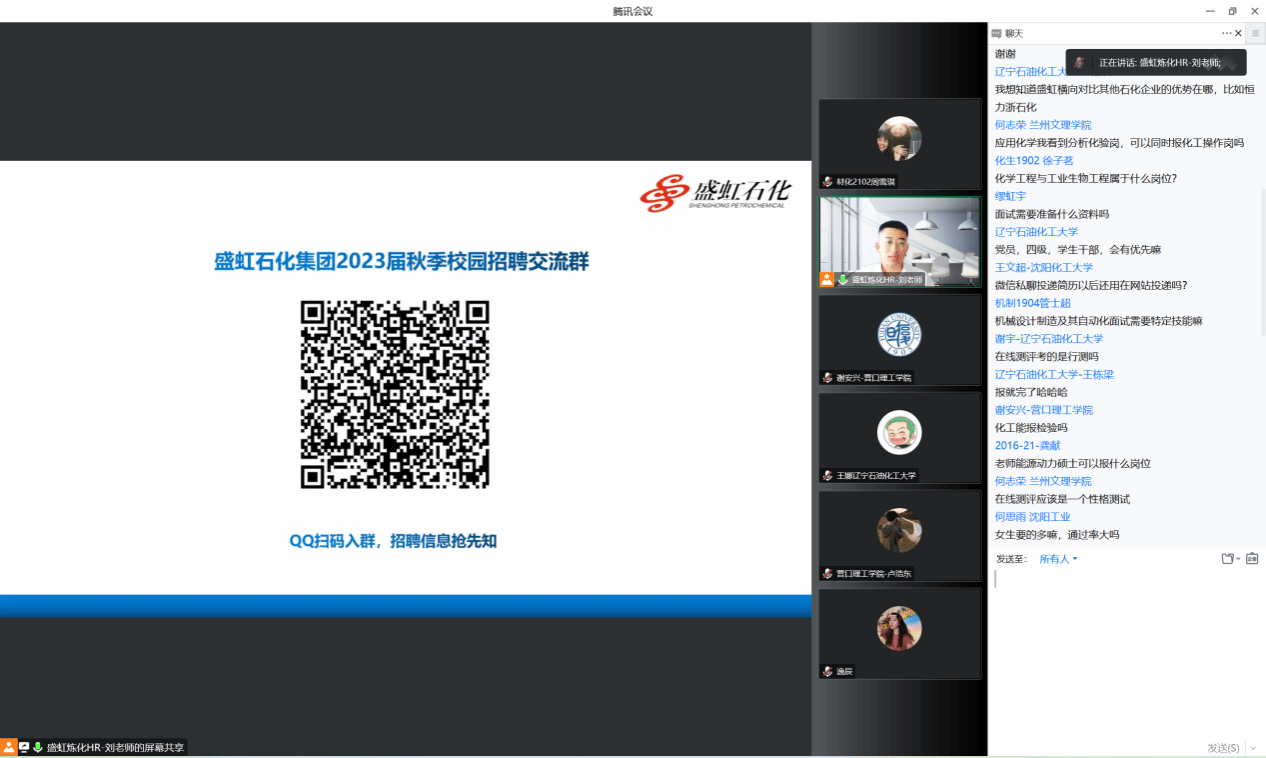Select the 盛虹炼化HR-刘老师 video tile
This screenshot has width=1266, height=758.
pyautogui.click(x=900, y=242)
